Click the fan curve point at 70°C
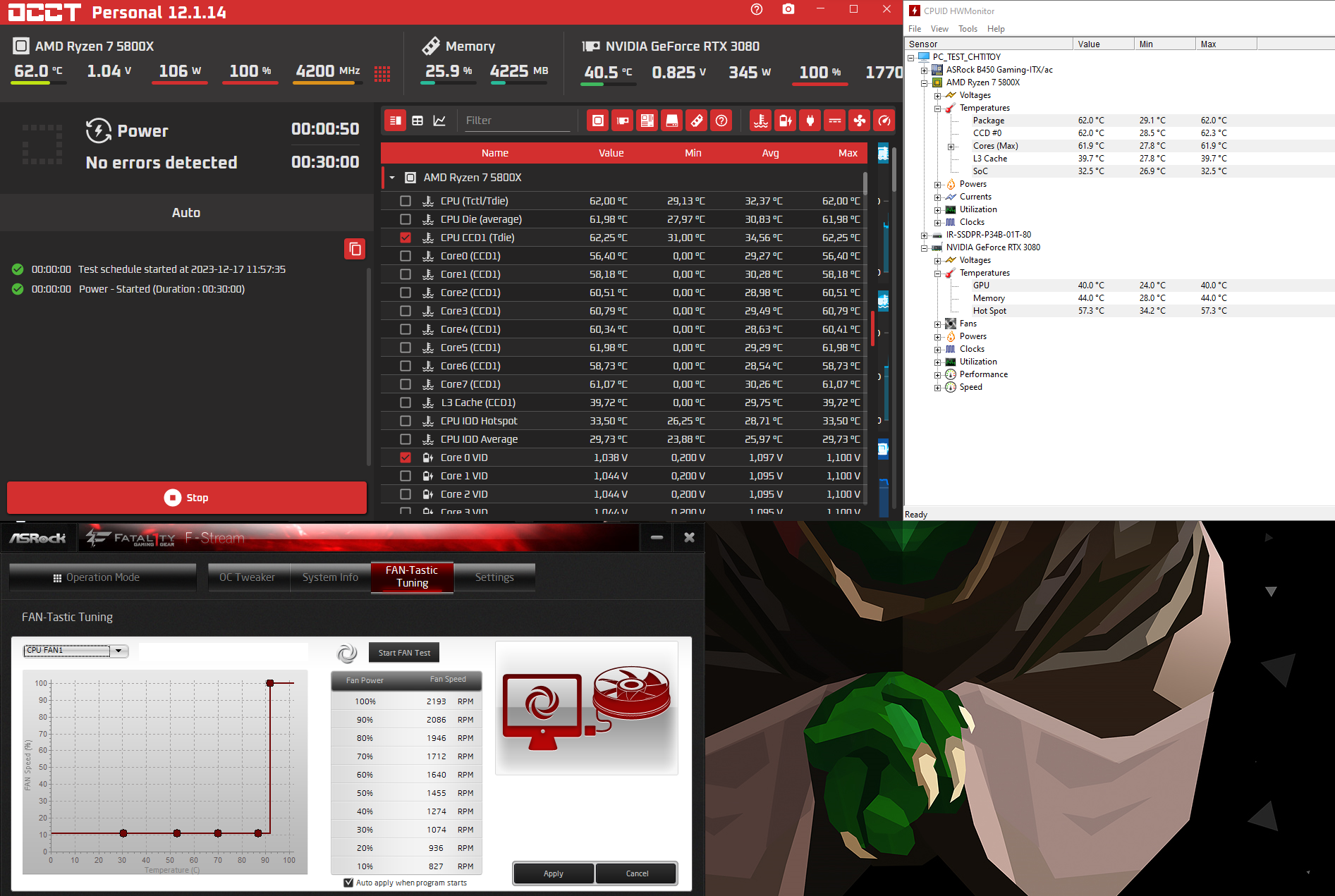Image resolution: width=1335 pixels, height=896 pixels. (218, 833)
